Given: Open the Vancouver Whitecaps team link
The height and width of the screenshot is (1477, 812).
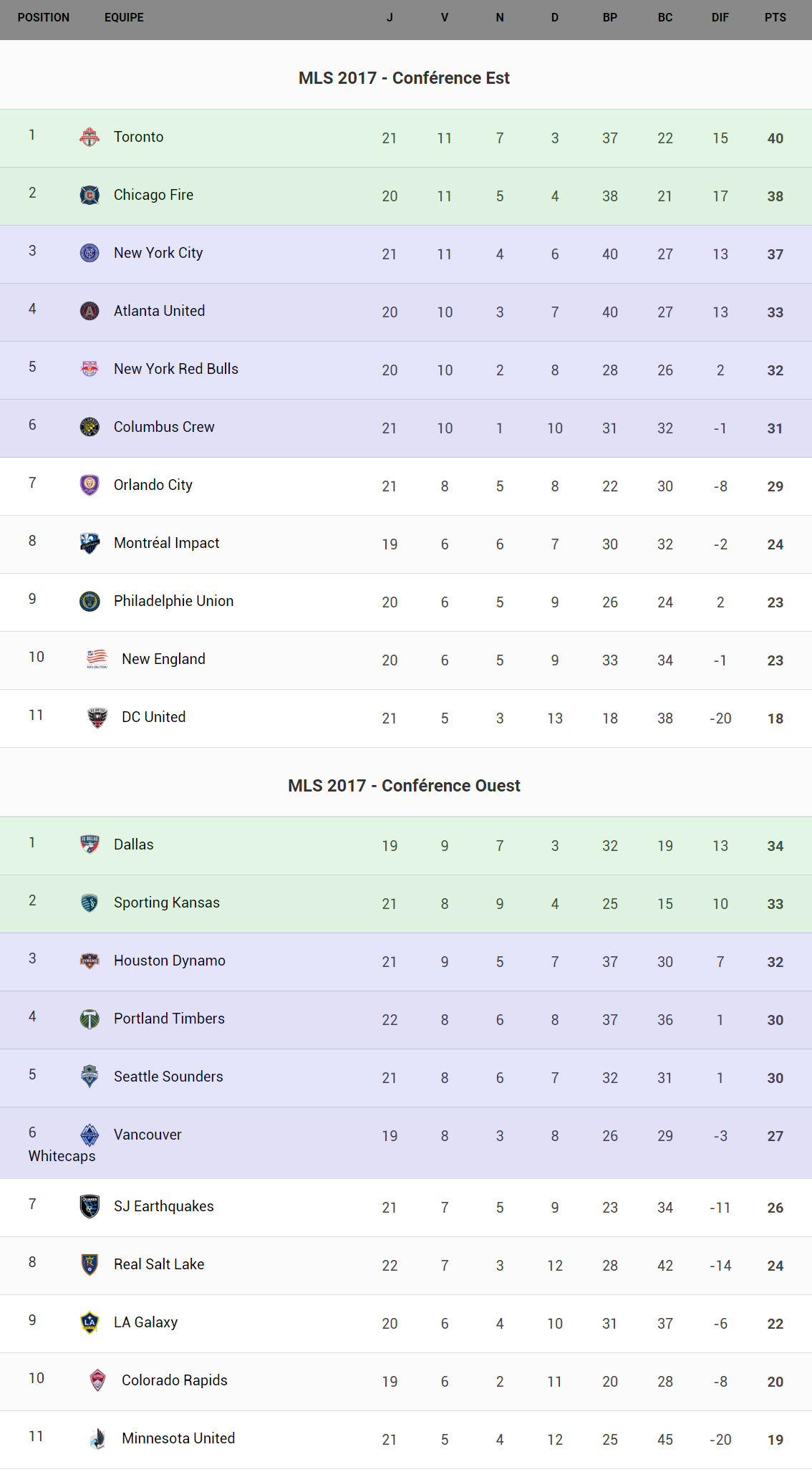Looking at the screenshot, I should [x=148, y=1135].
